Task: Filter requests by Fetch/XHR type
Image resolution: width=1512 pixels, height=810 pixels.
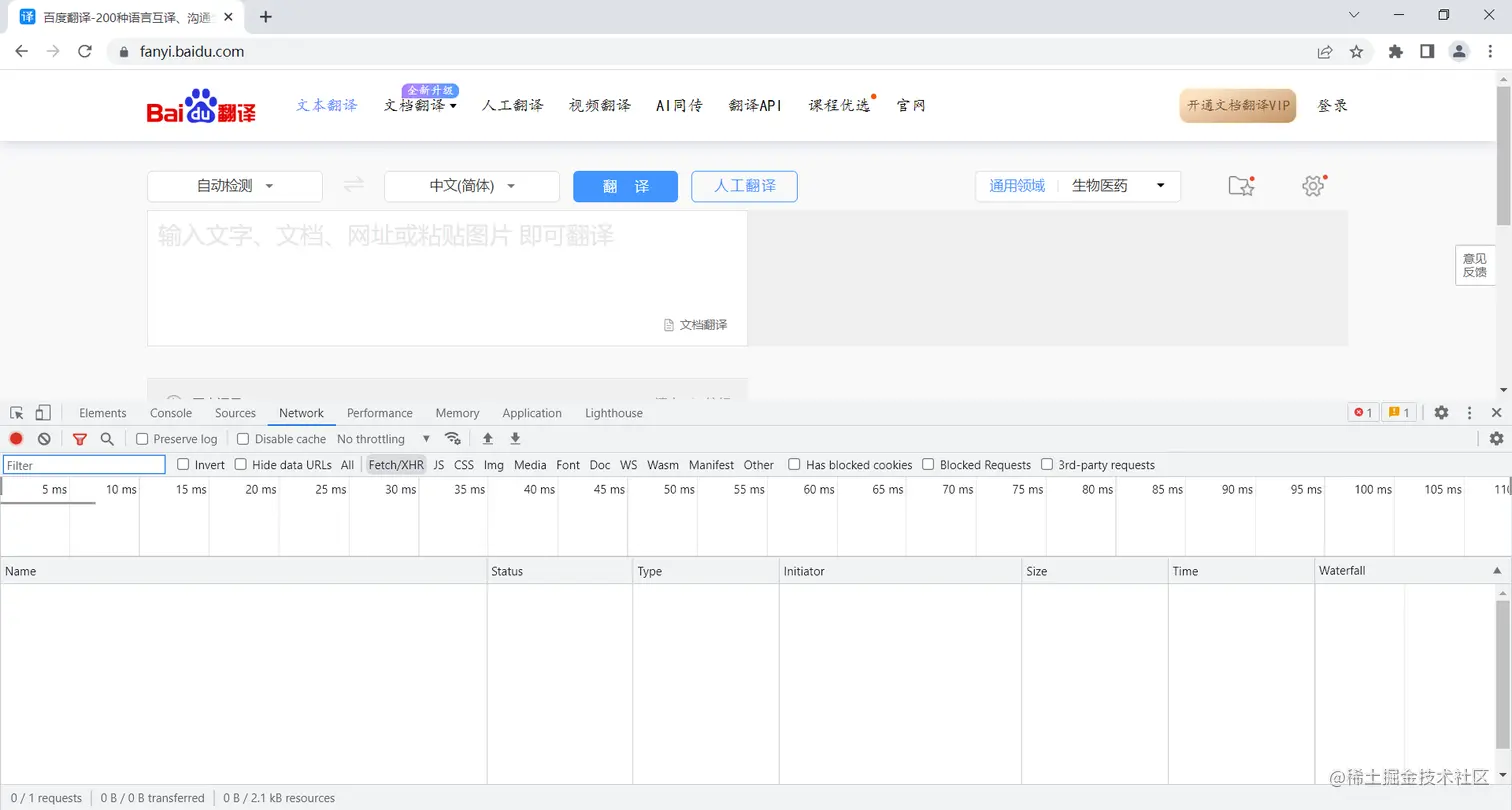Action: tap(396, 465)
